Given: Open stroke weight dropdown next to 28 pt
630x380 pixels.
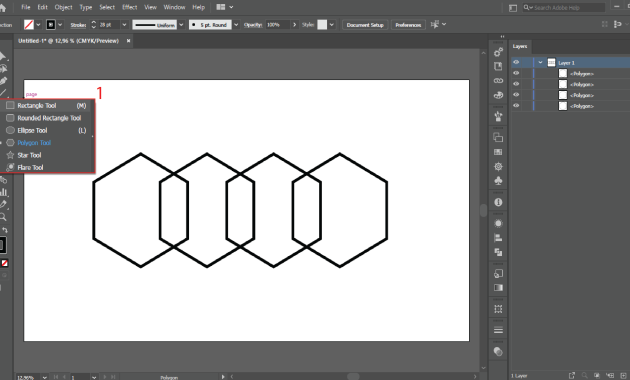Looking at the screenshot, I should pyautogui.click(x=124, y=25).
